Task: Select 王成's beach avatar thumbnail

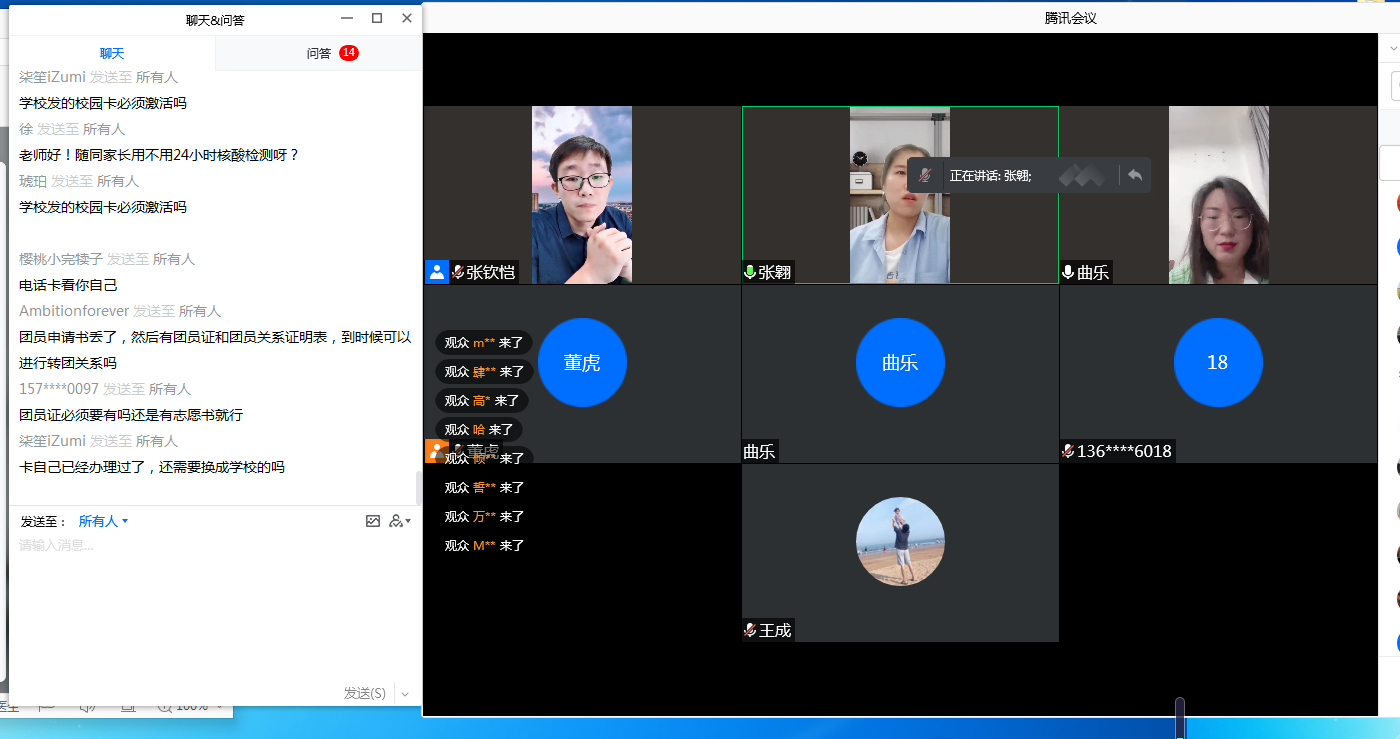Action: [x=900, y=541]
